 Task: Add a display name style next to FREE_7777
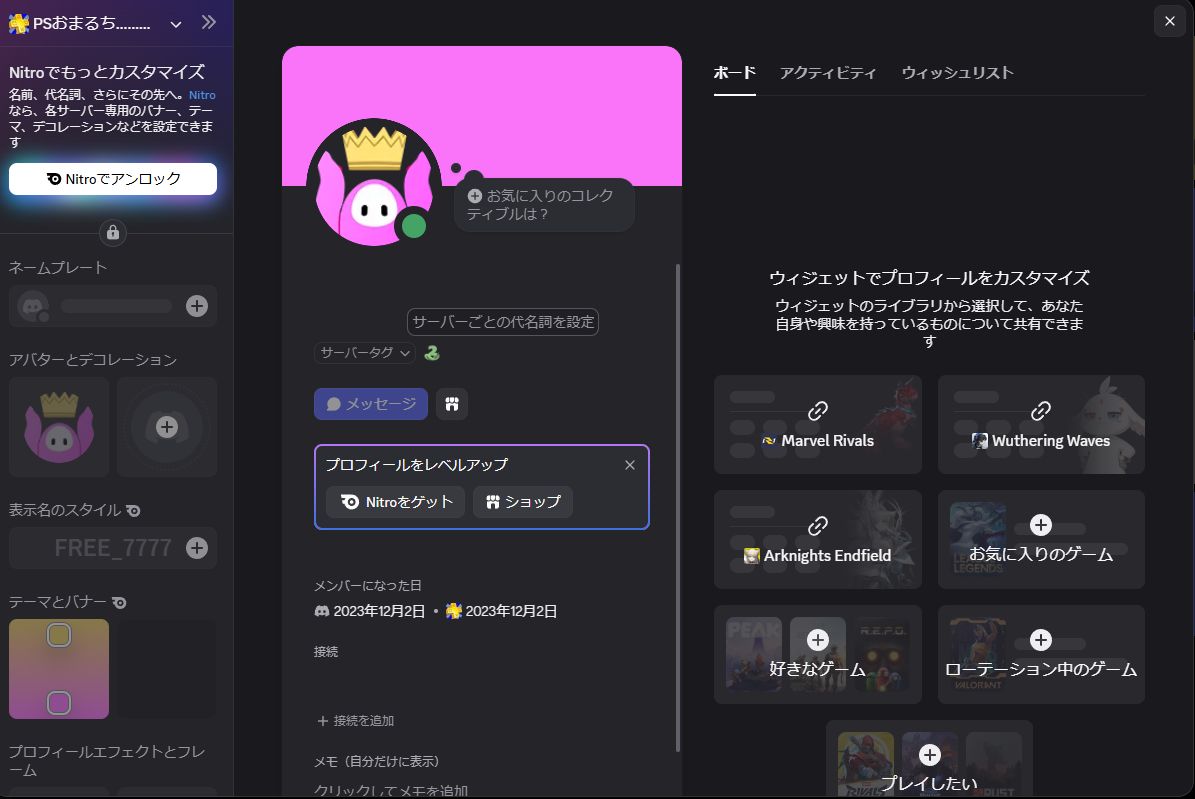[x=197, y=548]
